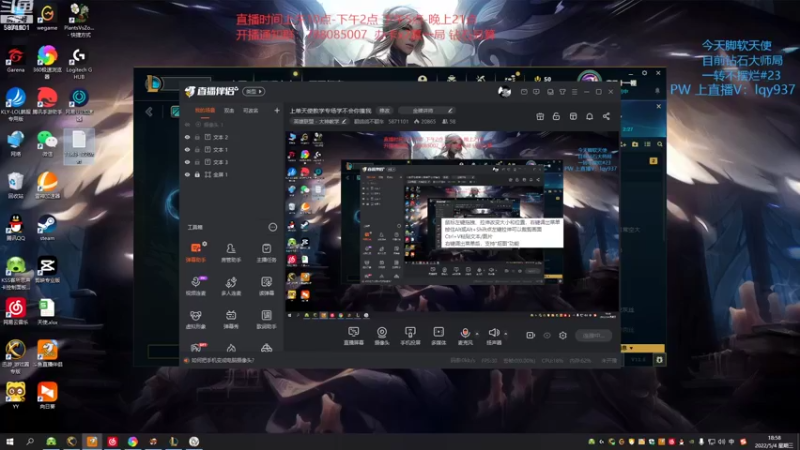The width and height of the screenshot is (800, 450).
Task: Open the 视频连麦 tool icon
Action: pos(195,286)
